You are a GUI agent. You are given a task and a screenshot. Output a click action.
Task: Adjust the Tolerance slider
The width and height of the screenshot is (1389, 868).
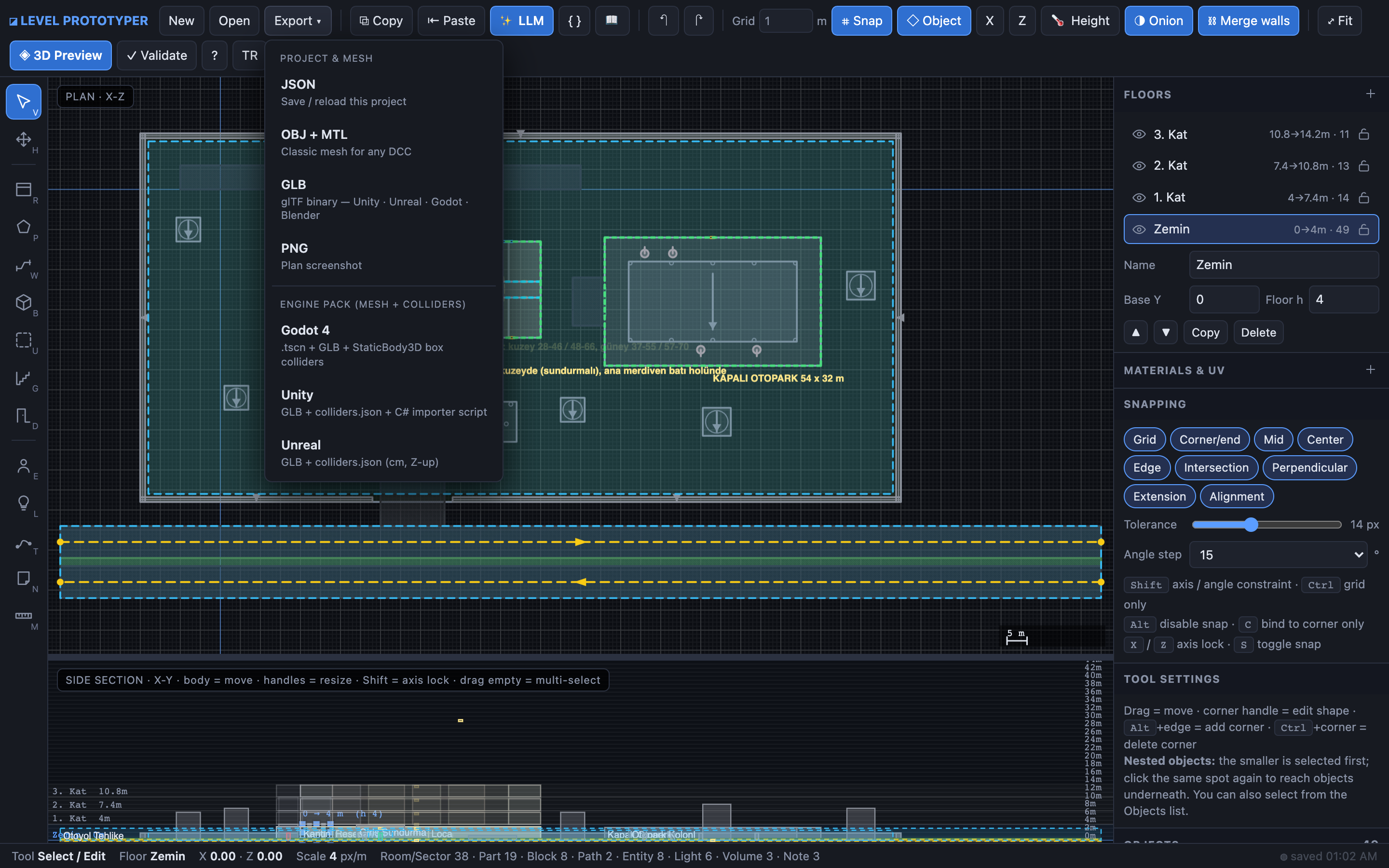tap(1266, 525)
